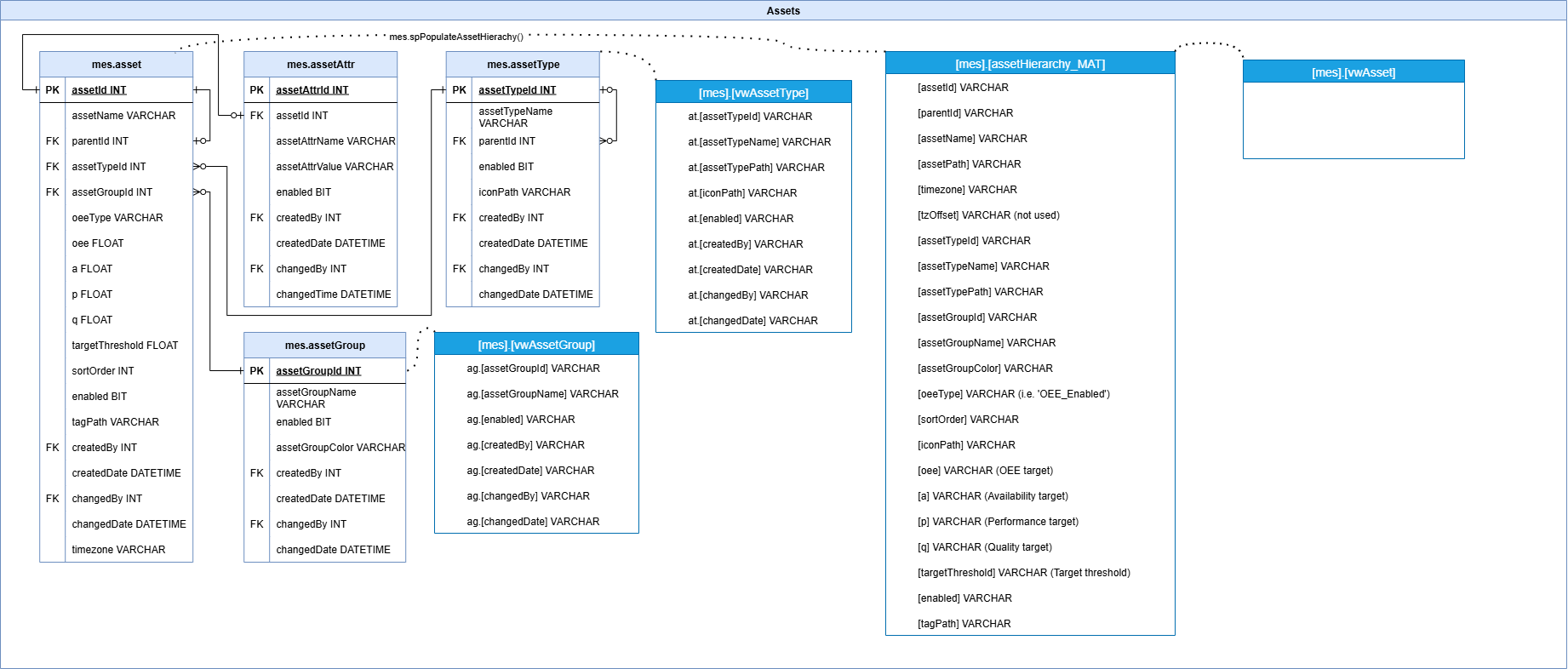
Task: Select ag.[enabled] VARCHAR in vwAssetGroup
Action: coord(536,420)
